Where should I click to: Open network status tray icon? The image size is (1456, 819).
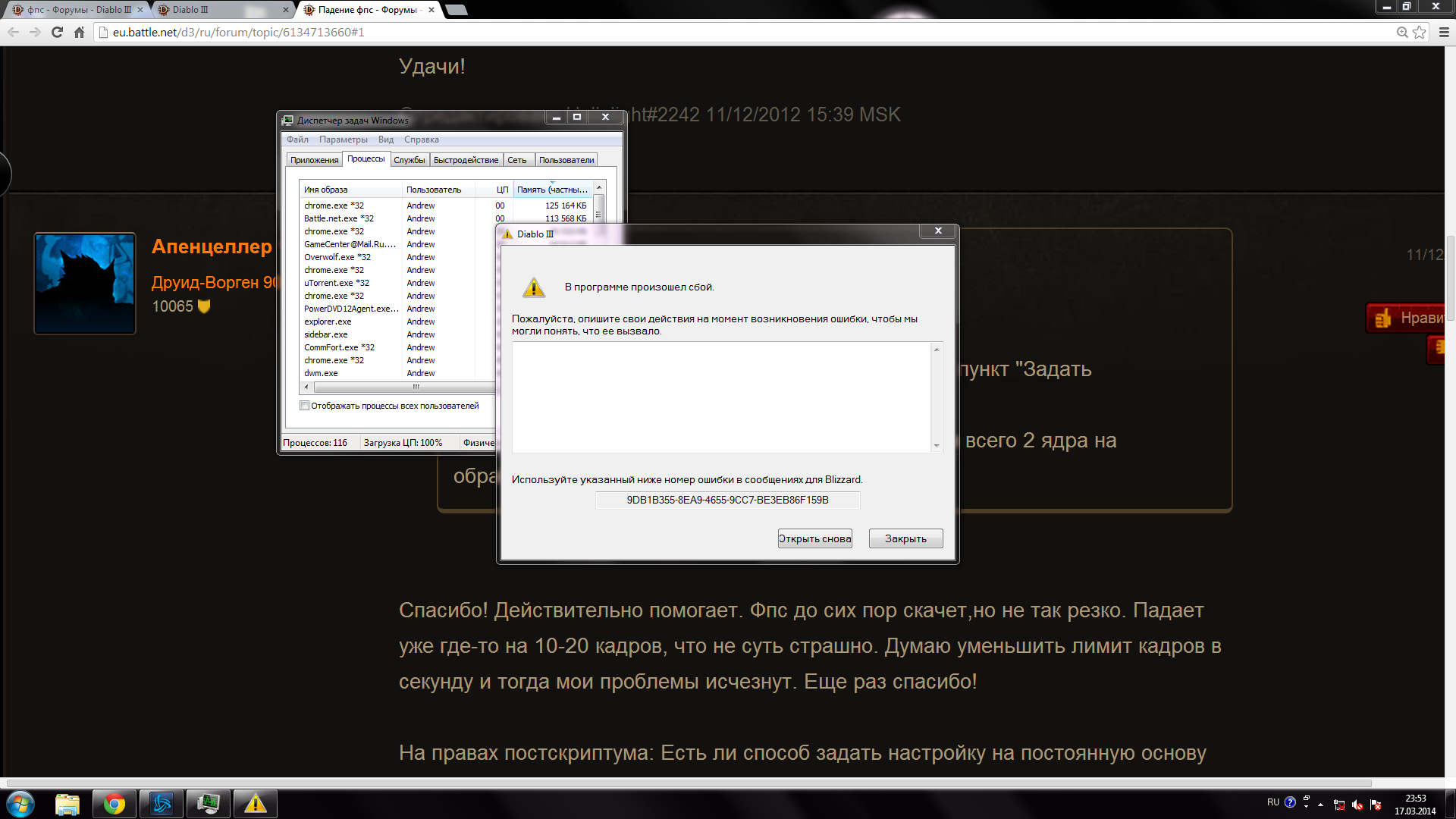[1339, 805]
